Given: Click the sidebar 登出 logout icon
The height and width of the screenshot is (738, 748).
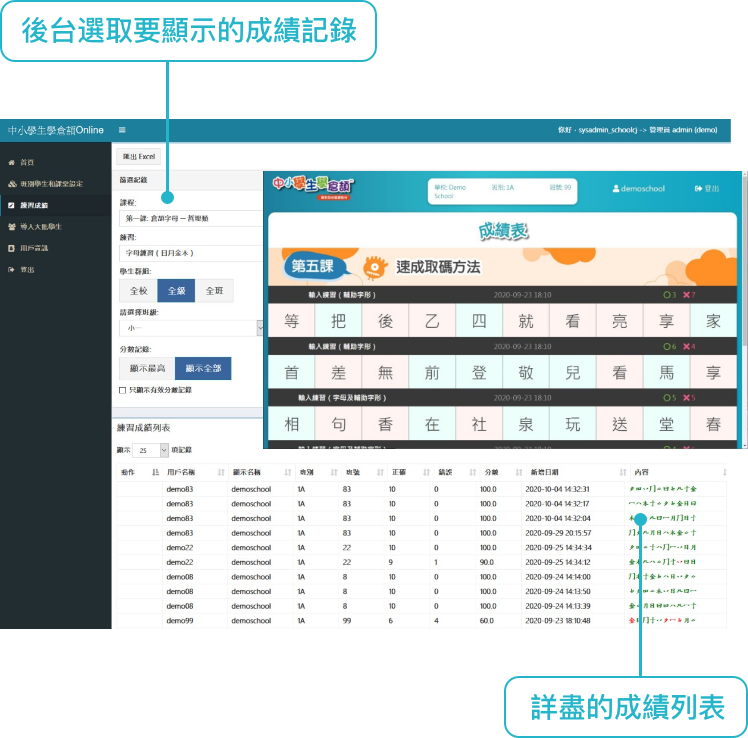Looking at the screenshot, I should [11, 269].
